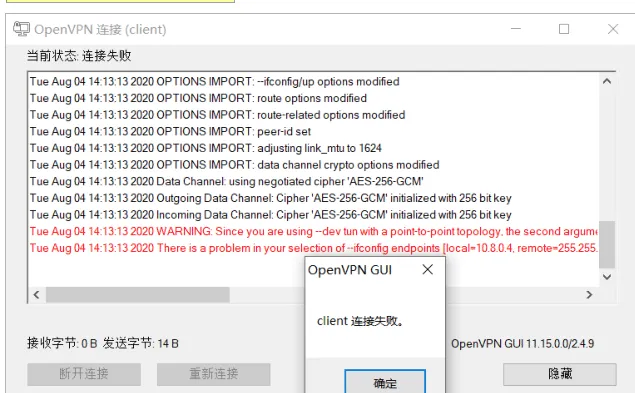Image resolution: width=635 pixels, height=393 pixels.
Task: Click the greyed 断开连接 button
Action: pos(84,374)
